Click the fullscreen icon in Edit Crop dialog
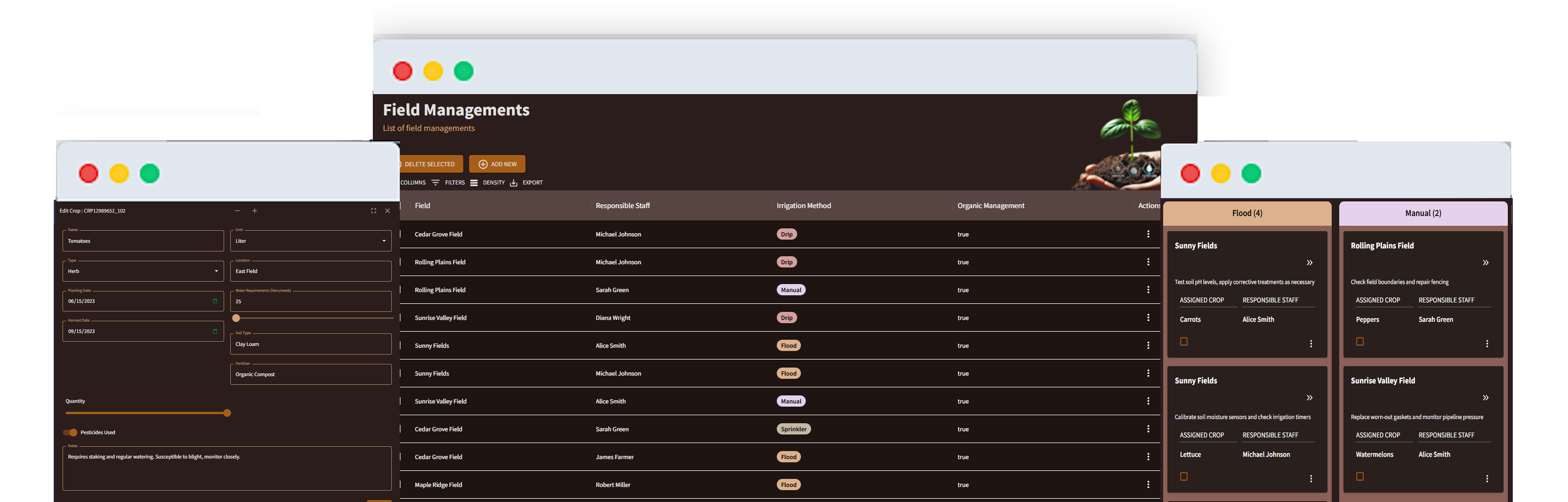This screenshot has height=502, width=1568. pyautogui.click(x=373, y=211)
